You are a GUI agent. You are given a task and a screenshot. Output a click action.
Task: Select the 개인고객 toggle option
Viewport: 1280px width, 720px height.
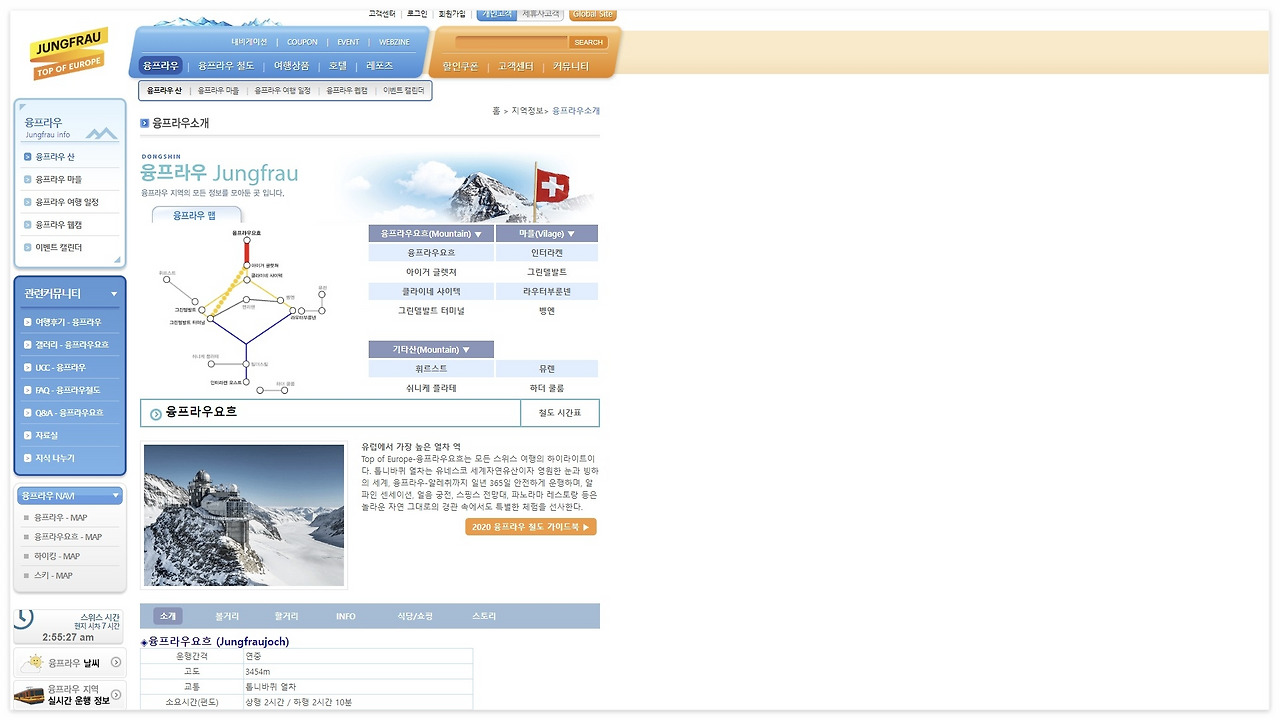point(497,14)
